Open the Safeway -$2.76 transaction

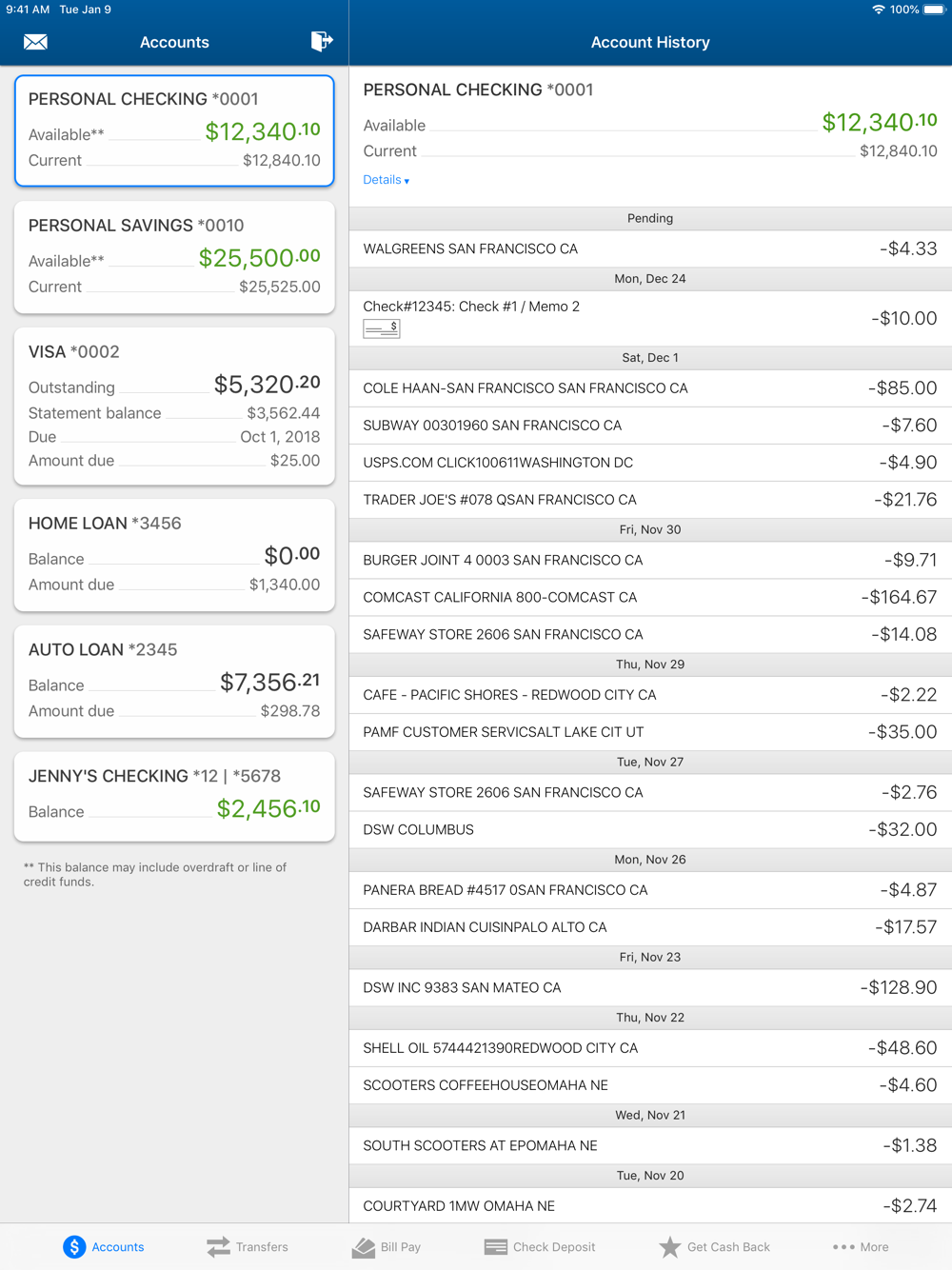click(x=650, y=792)
